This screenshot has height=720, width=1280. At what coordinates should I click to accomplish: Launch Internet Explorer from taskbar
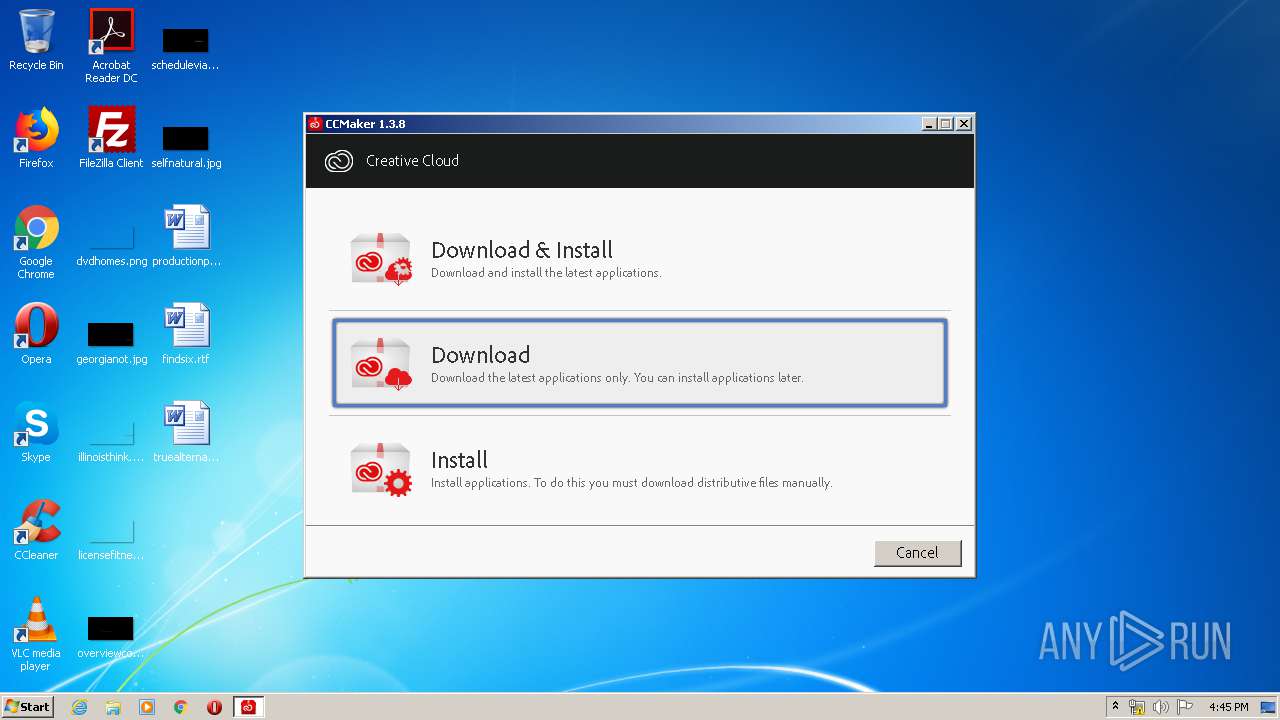79,707
